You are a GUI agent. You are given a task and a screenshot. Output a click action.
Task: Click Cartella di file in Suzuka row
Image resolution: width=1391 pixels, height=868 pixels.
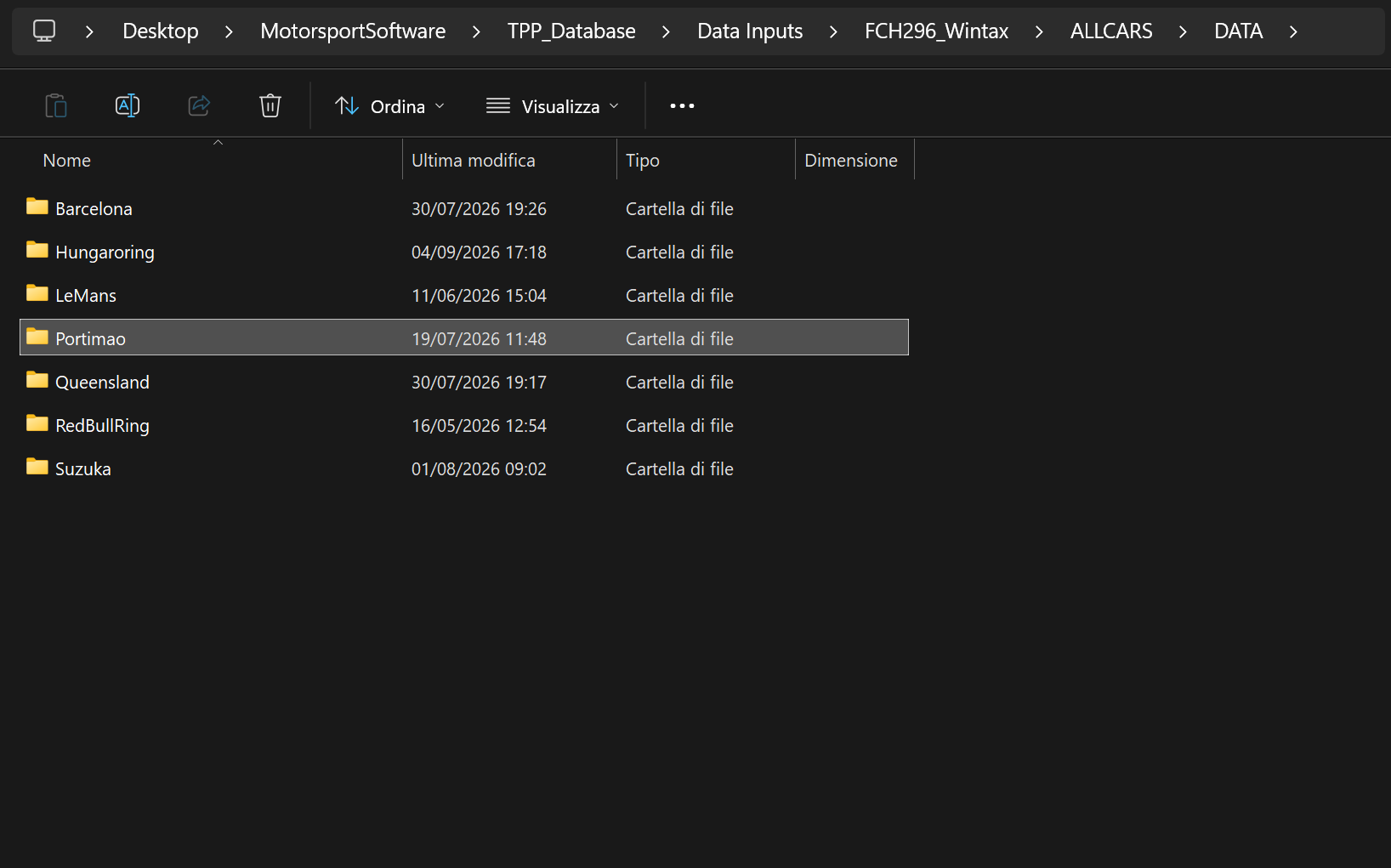click(x=679, y=468)
